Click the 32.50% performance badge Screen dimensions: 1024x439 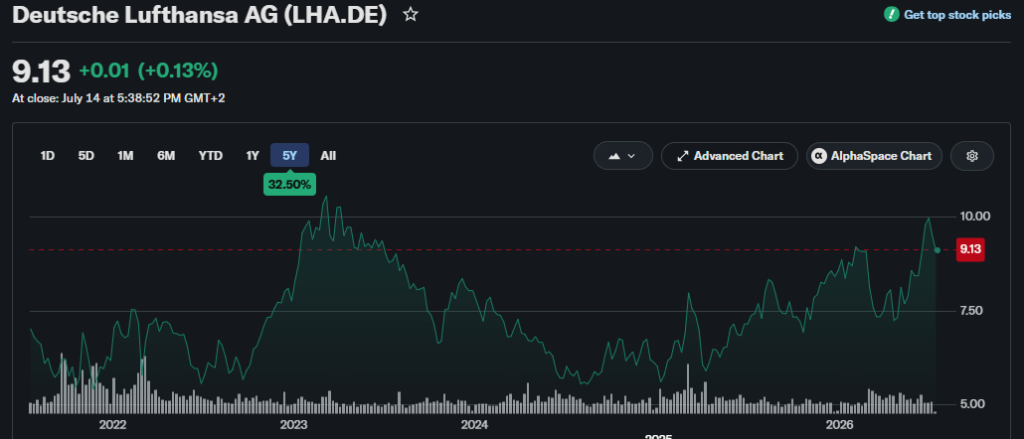coord(290,185)
